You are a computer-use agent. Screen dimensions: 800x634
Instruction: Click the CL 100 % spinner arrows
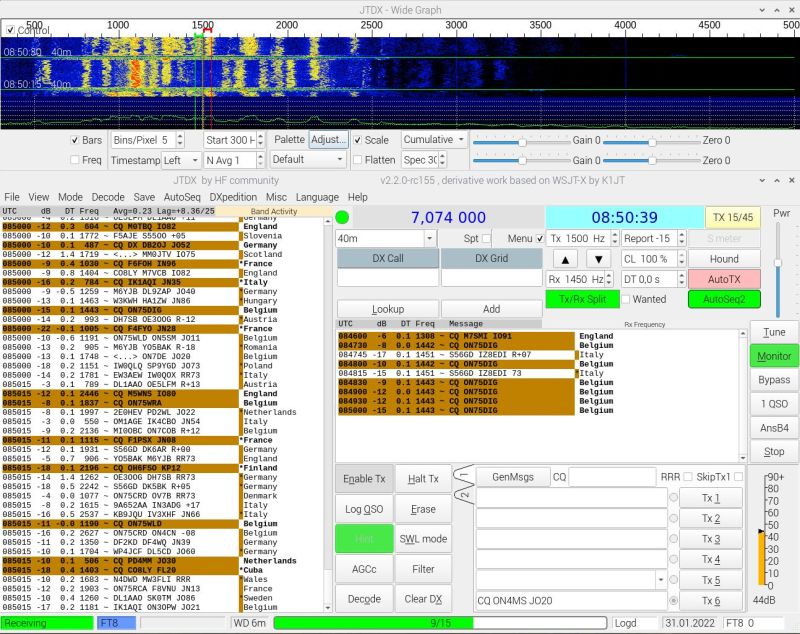tap(681, 259)
